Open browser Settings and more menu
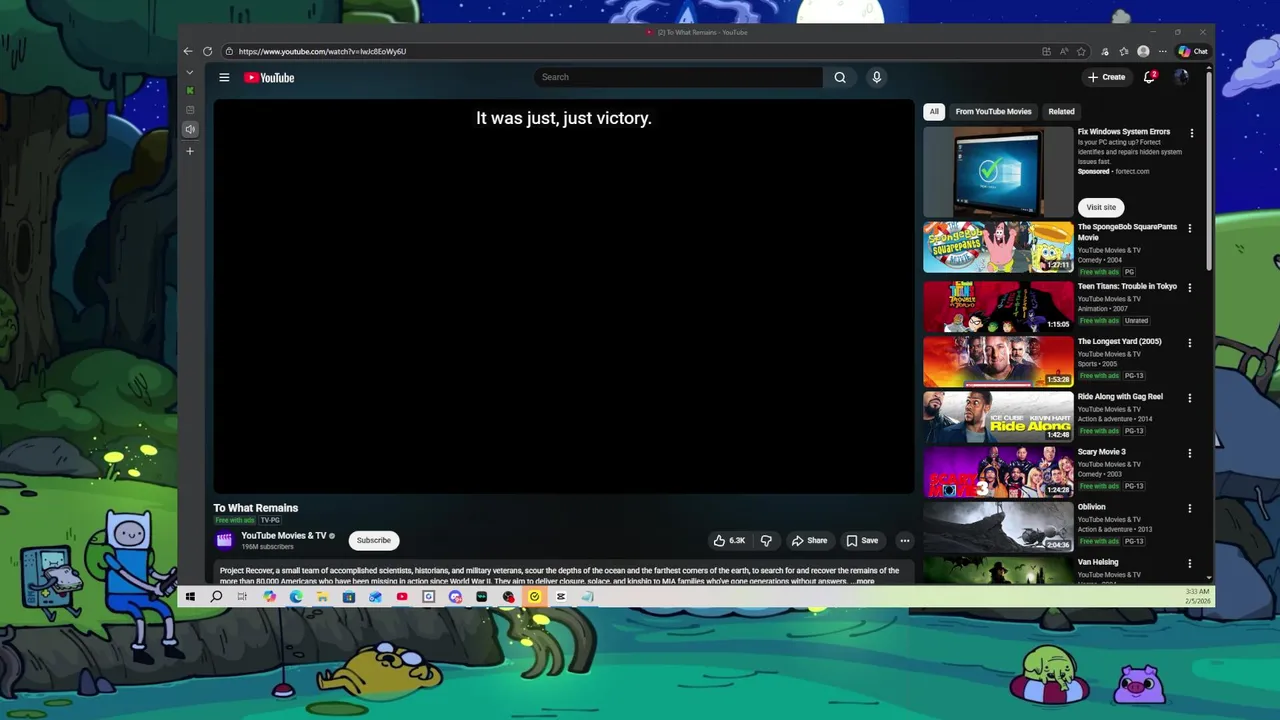Screen dimensions: 1280x720 [x=1162, y=51]
